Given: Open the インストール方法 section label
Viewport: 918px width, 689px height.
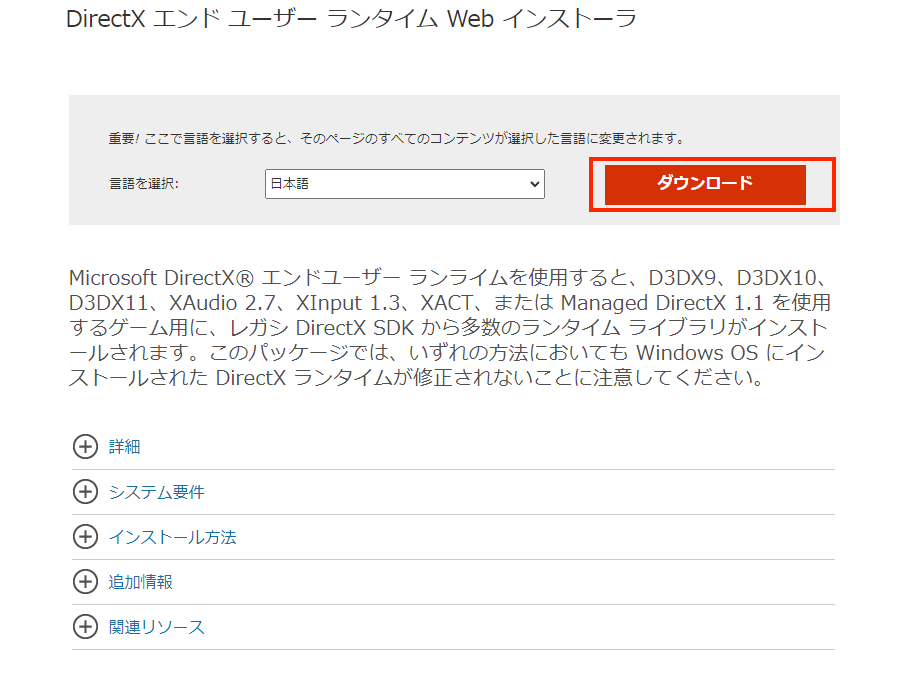Looking at the screenshot, I should [172, 537].
